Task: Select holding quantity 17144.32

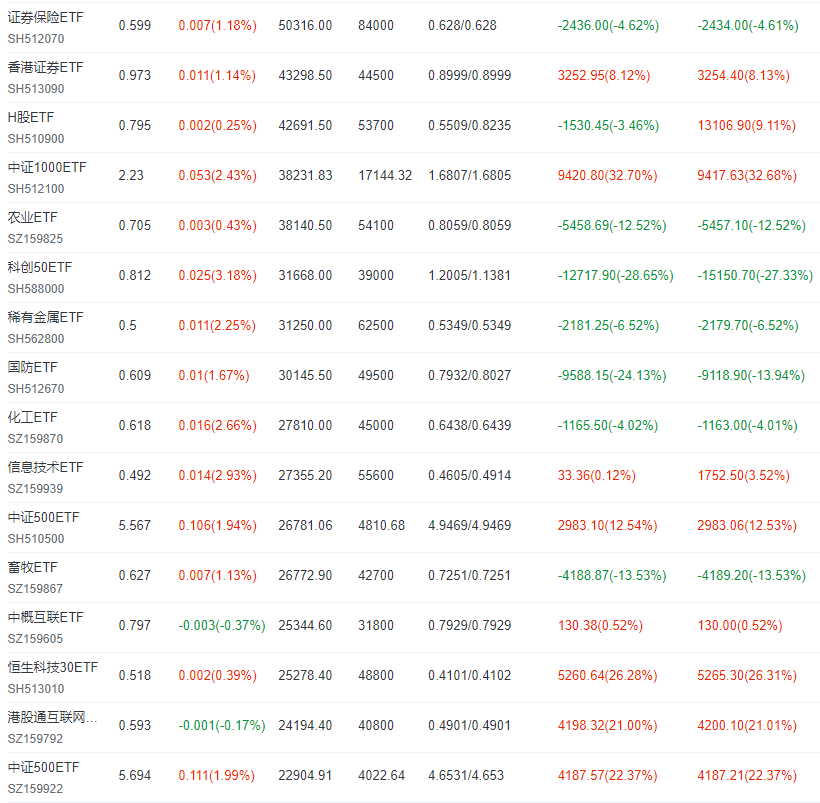Action: 385,175
